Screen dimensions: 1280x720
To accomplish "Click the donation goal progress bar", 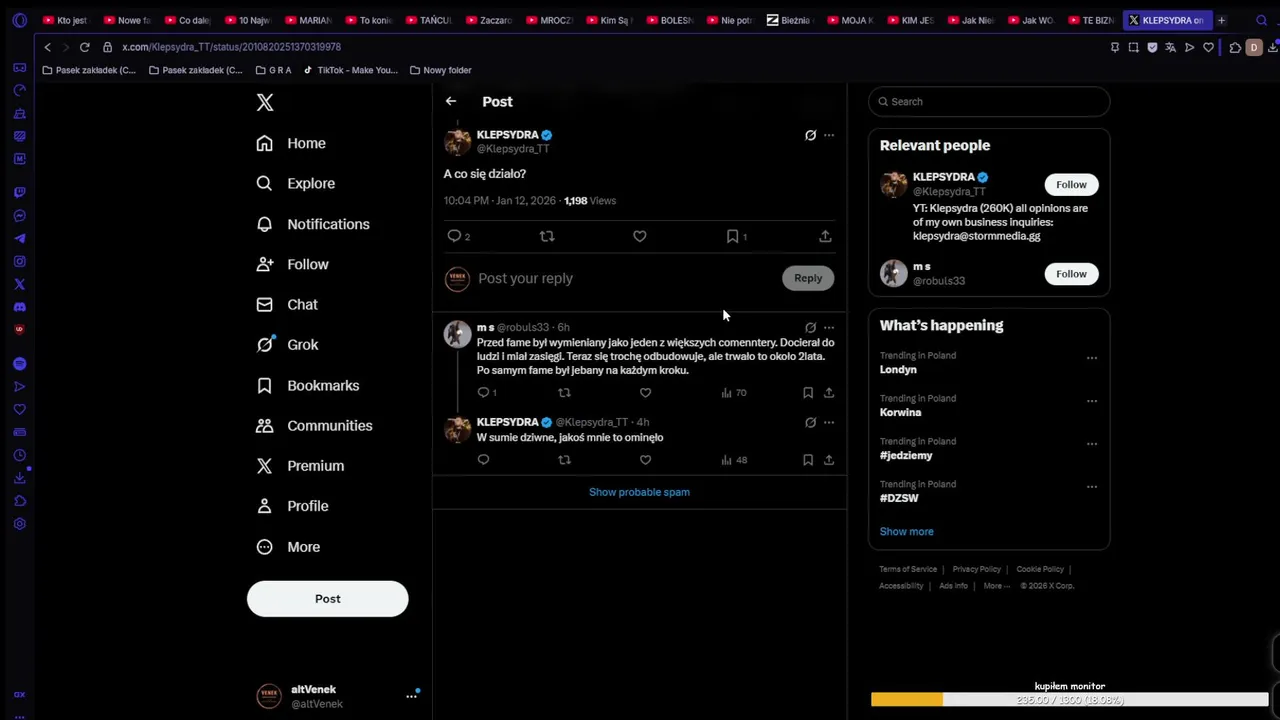I will (x=1070, y=700).
